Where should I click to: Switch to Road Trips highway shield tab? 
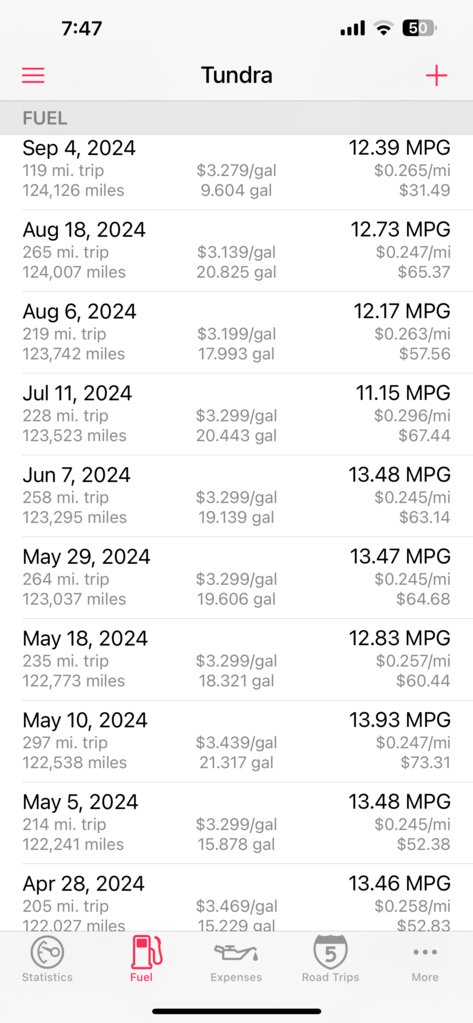[331, 959]
